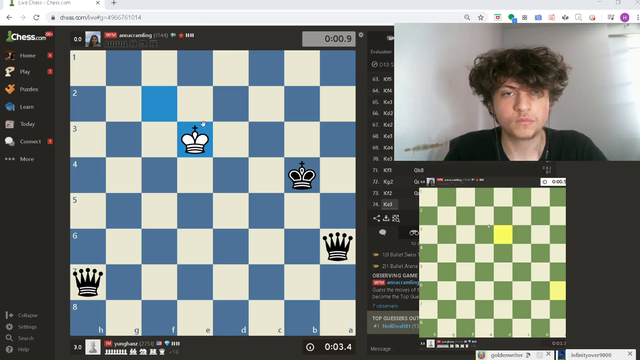640x360 pixels.
Task: Click the board settings gear icon
Action: point(361,35)
